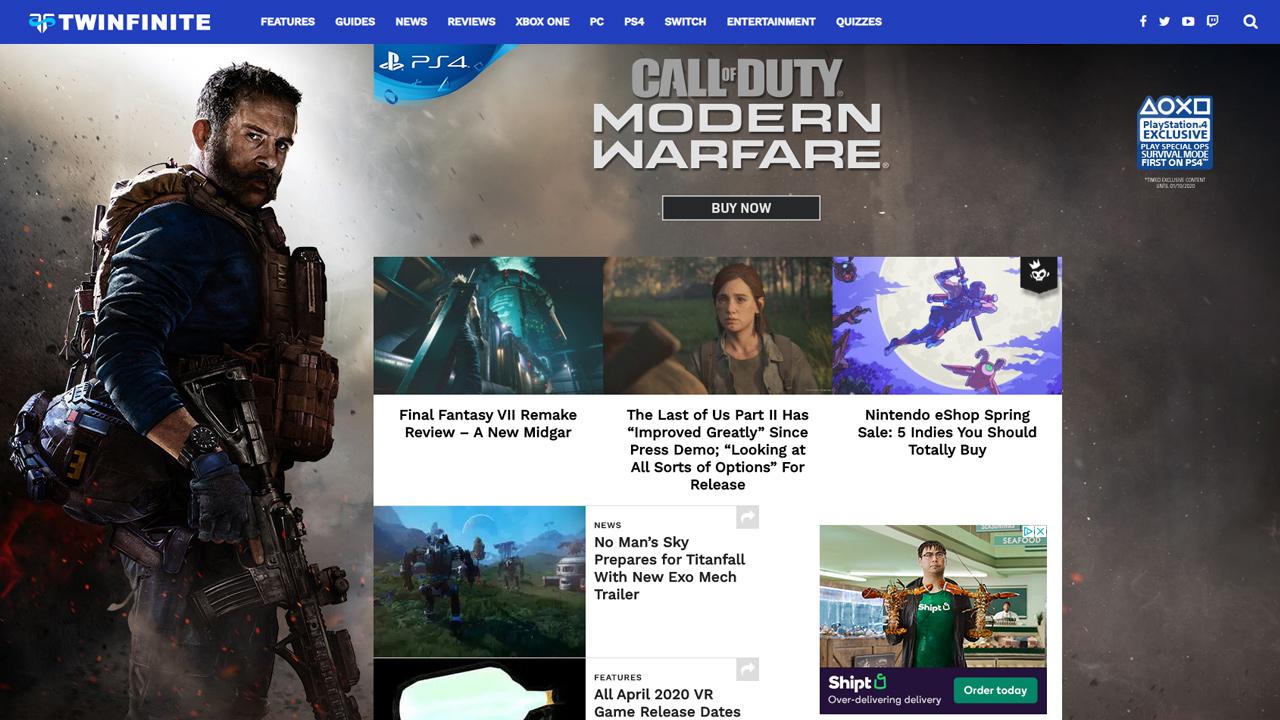
Task: Click the FEATURES category label above VR article
Action: pyautogui.click(x=618, y=677)
